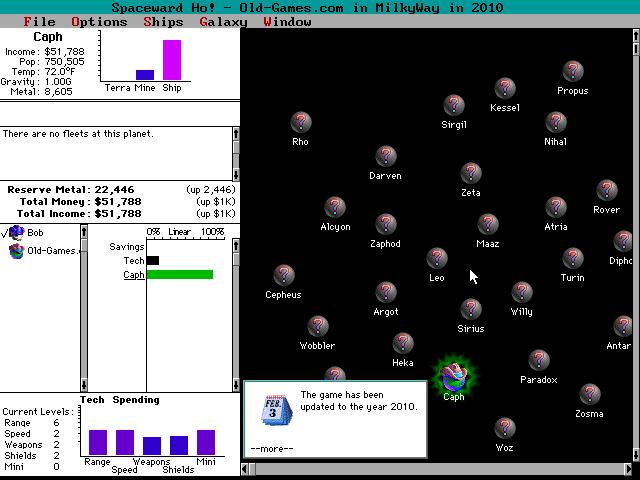Select the Argot planet icon

tap(386, 292)
